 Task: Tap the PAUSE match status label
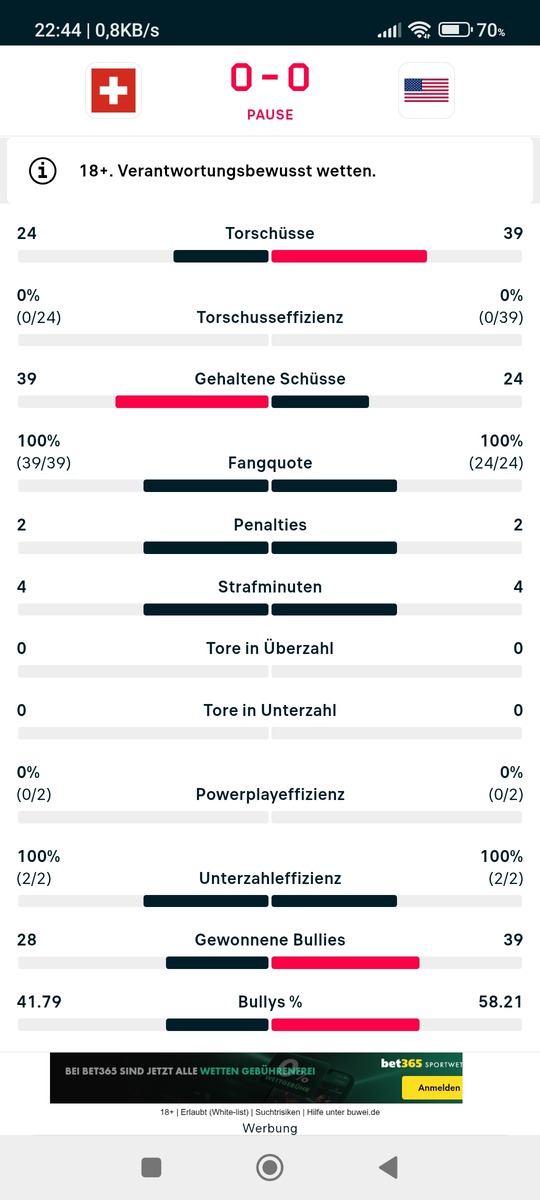[x=270, y=114]
